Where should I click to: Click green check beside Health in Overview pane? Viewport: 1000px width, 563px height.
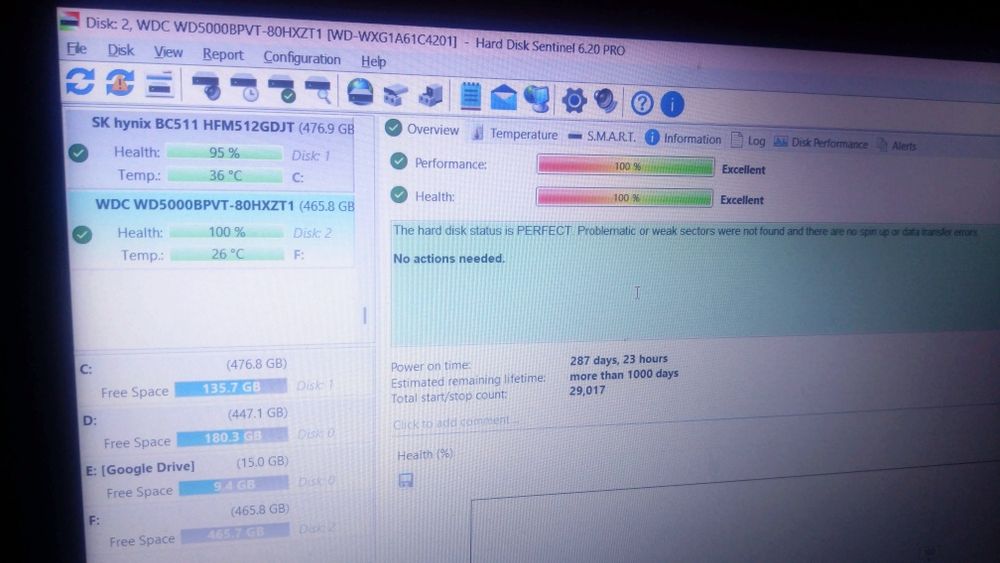[399, 194]
